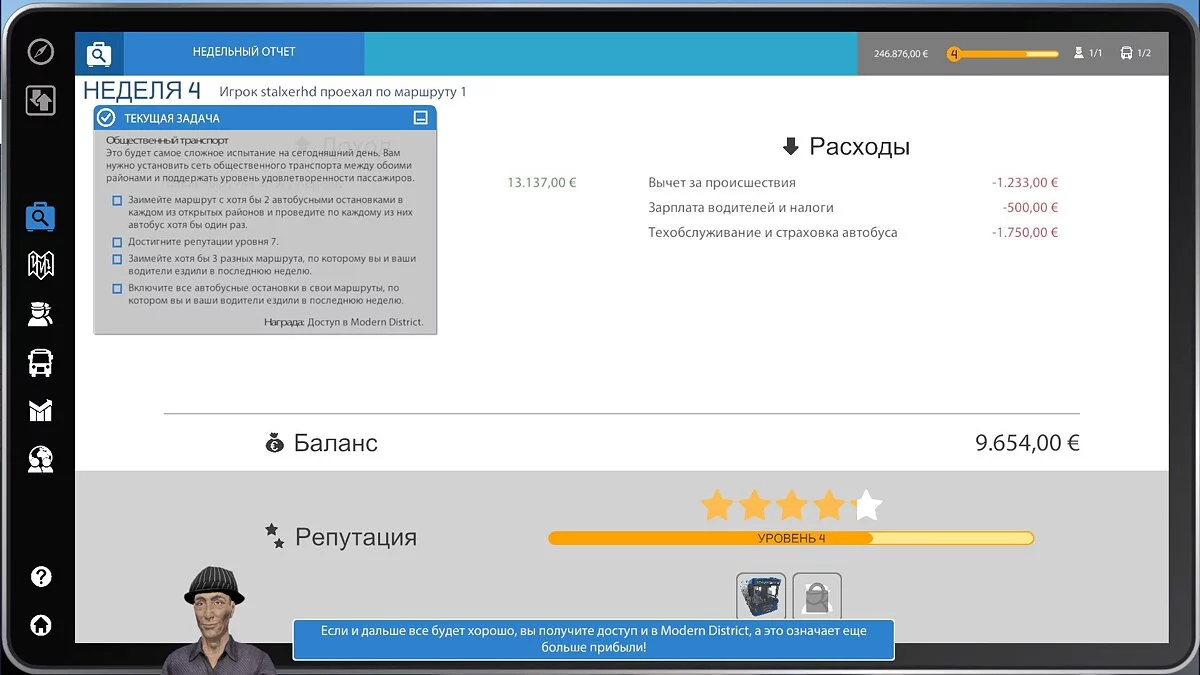The image size is (1200, 675).
Task: Click the locked reward bag icon
Action: point(817,597)
